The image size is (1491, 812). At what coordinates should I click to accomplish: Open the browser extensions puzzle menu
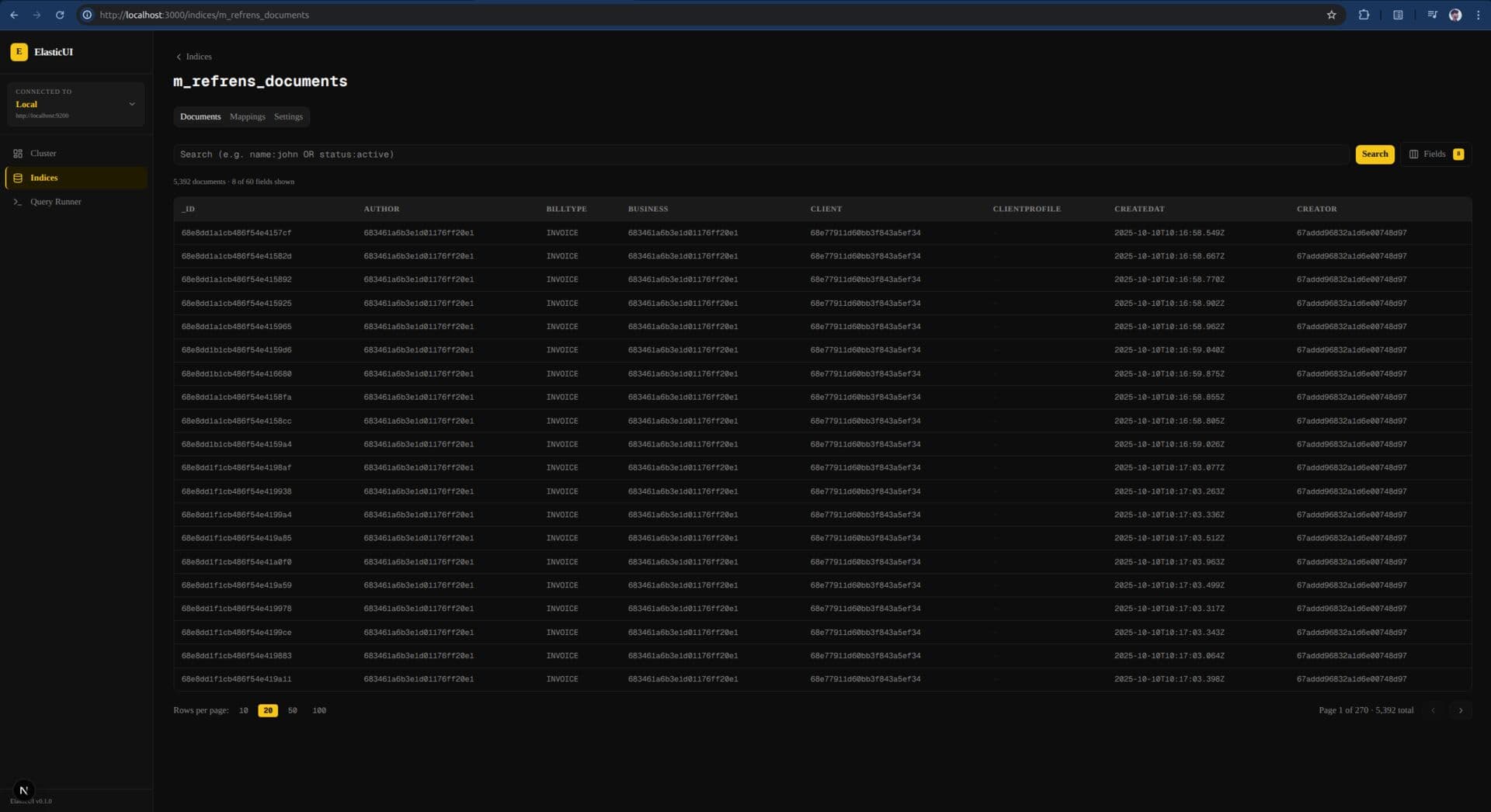coord(1364,14)
